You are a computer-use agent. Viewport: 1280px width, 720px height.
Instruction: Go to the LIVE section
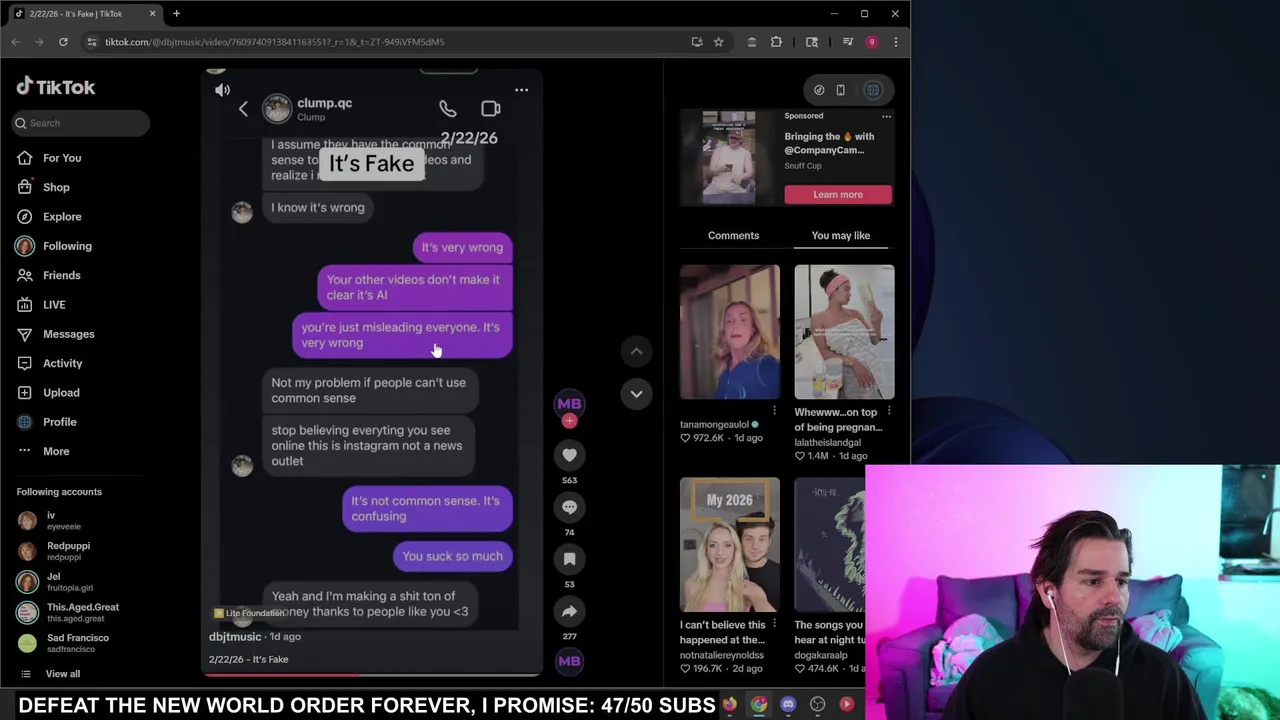pyautogui.click(x=54, y=304)
